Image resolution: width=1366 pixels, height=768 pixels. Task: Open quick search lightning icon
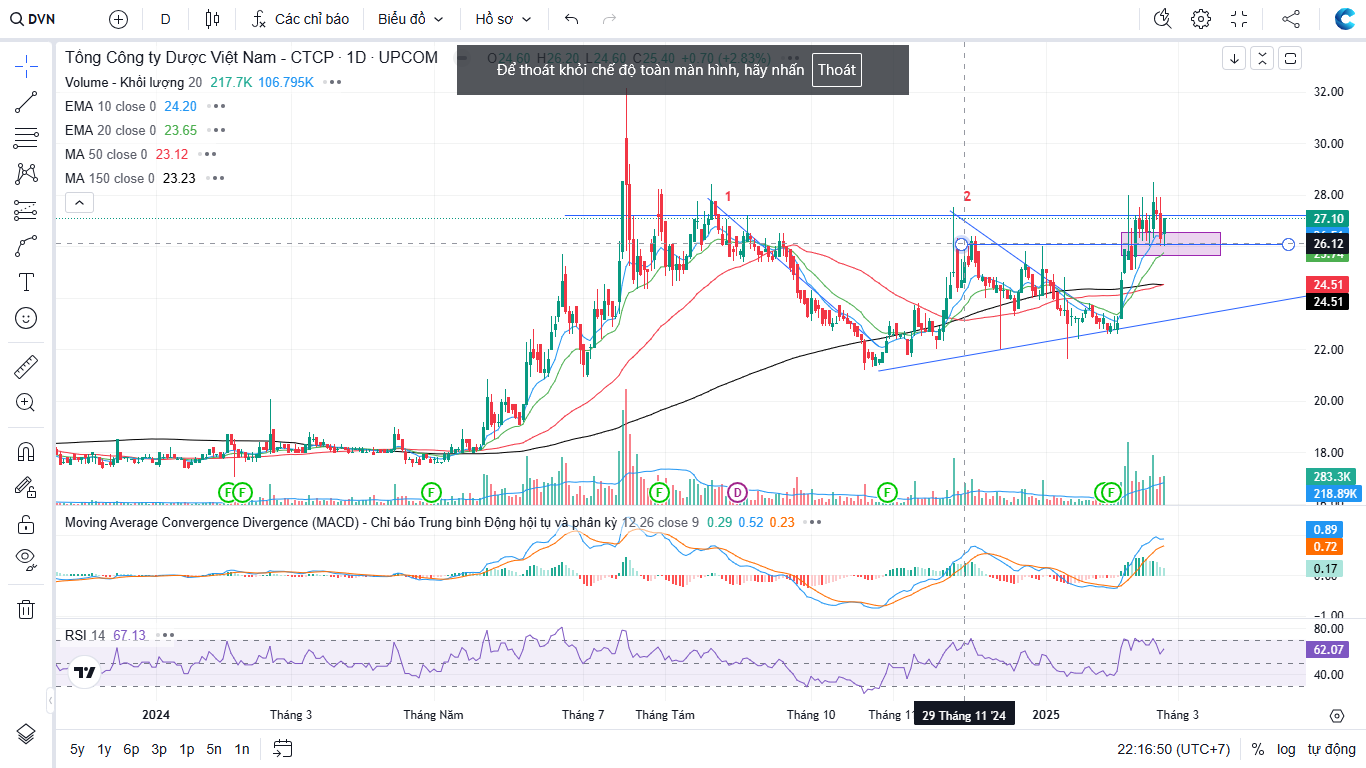pos(1162,19)
